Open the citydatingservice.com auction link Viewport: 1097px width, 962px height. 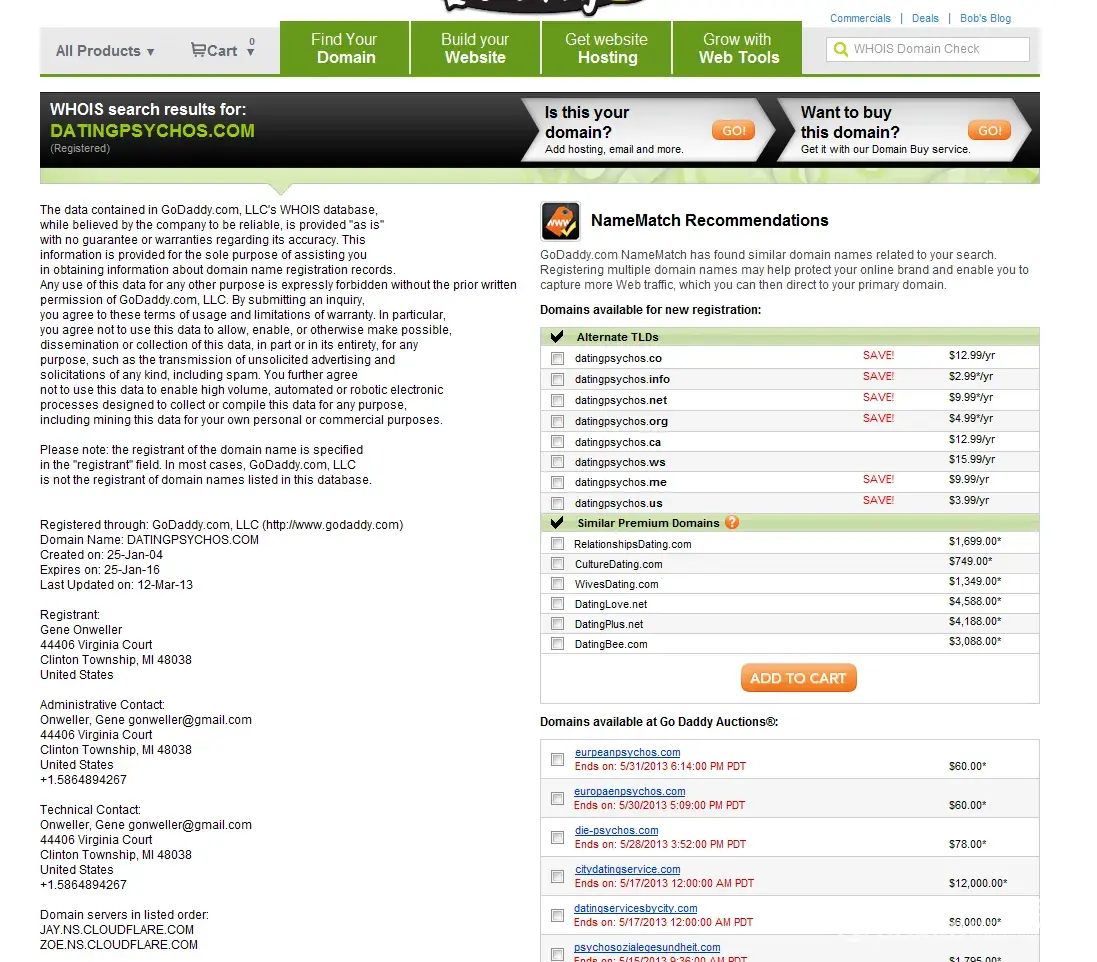point(628,869)
